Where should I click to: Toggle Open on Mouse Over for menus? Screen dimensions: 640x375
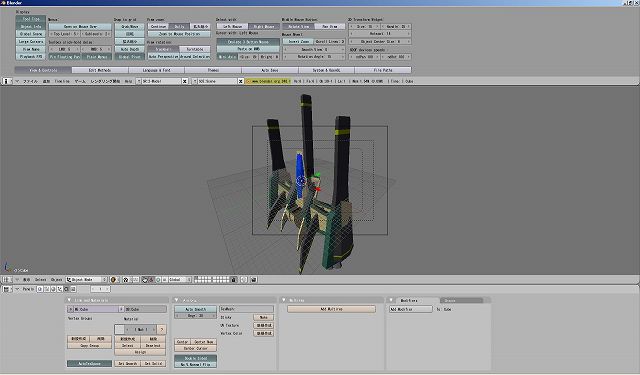click(x=80, y=27)
